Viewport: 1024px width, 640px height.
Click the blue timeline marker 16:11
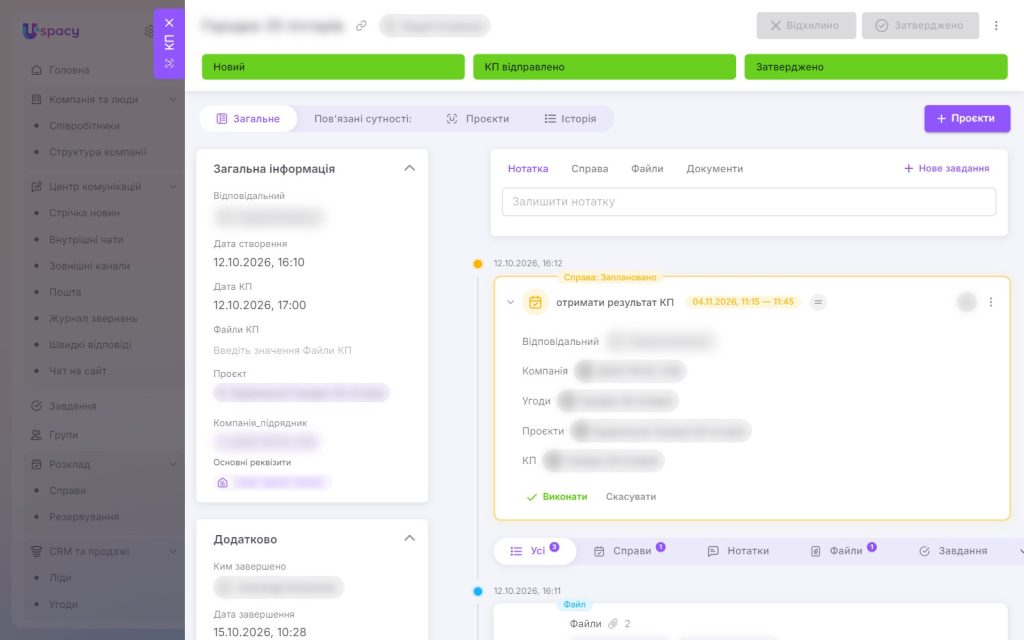(x=477, y=592)
